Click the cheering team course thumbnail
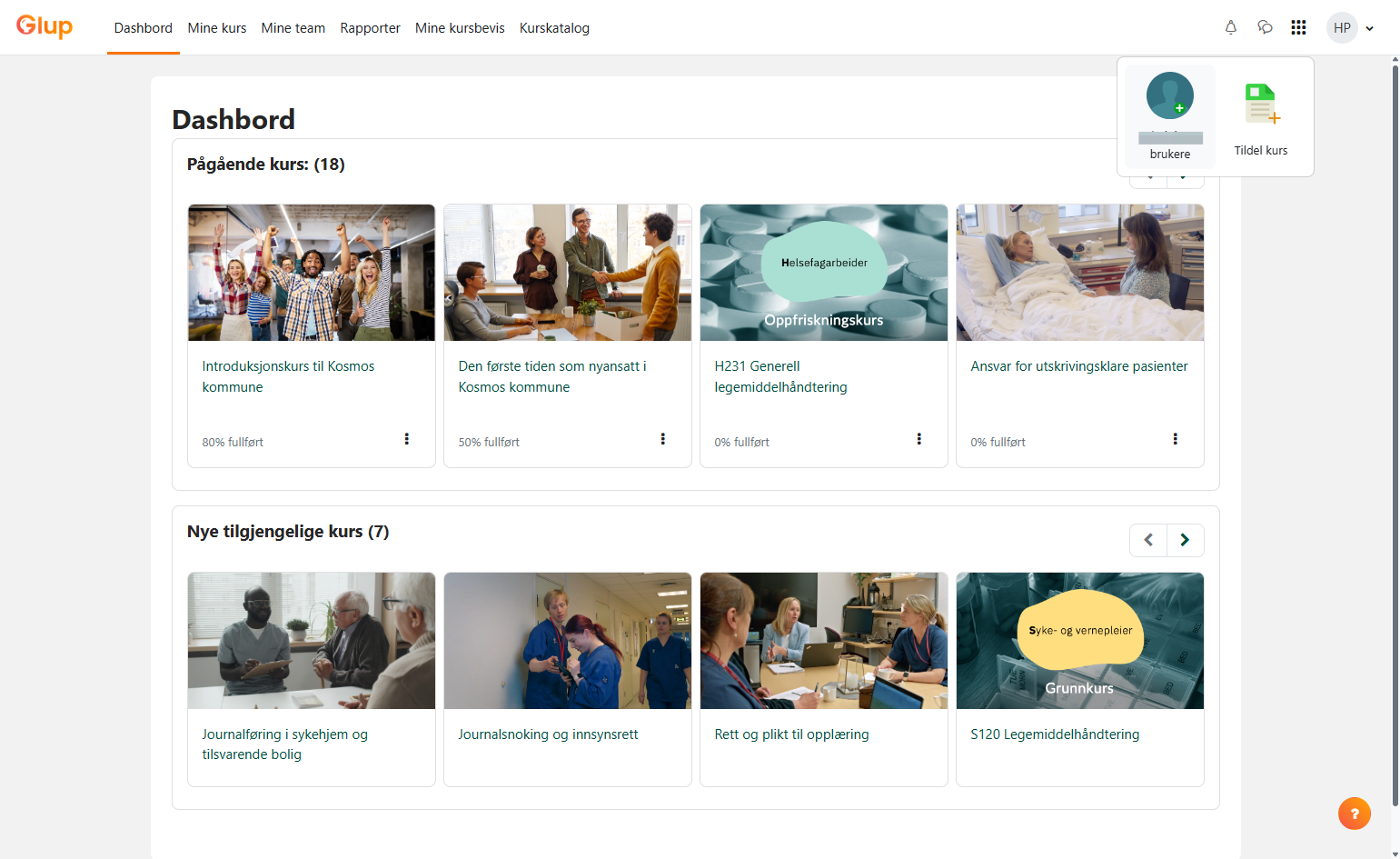The width and height of the screenshot is (1400, 859). (312, 273)
